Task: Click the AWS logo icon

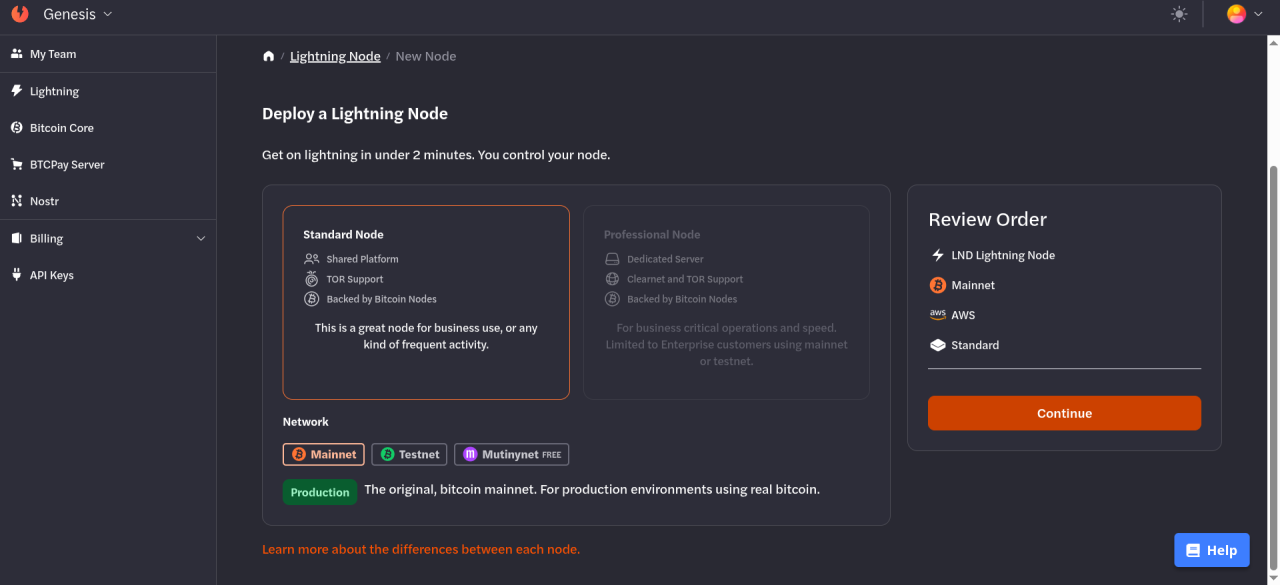Action: pos(937,314)
